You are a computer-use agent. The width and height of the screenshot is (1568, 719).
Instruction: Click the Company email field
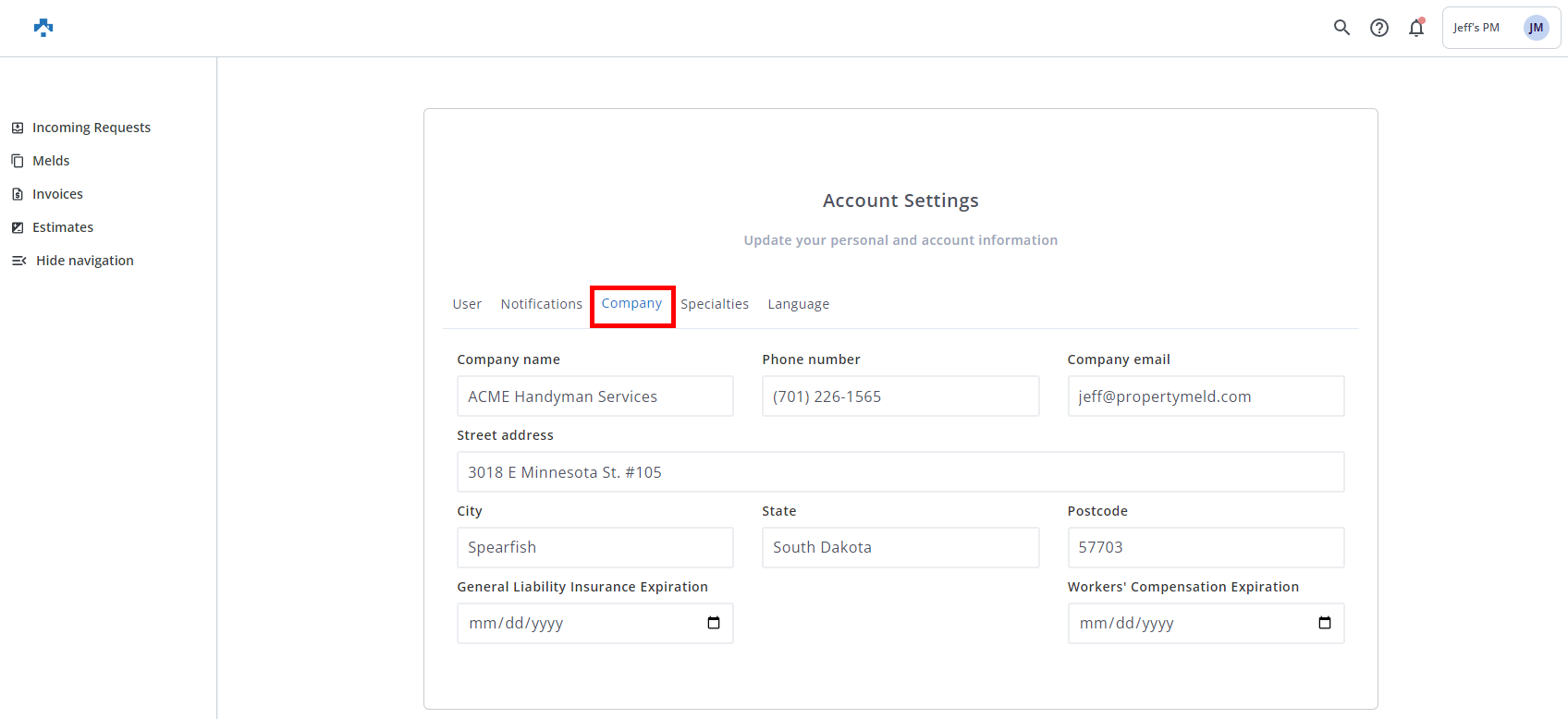click(x=1205, y=396)
